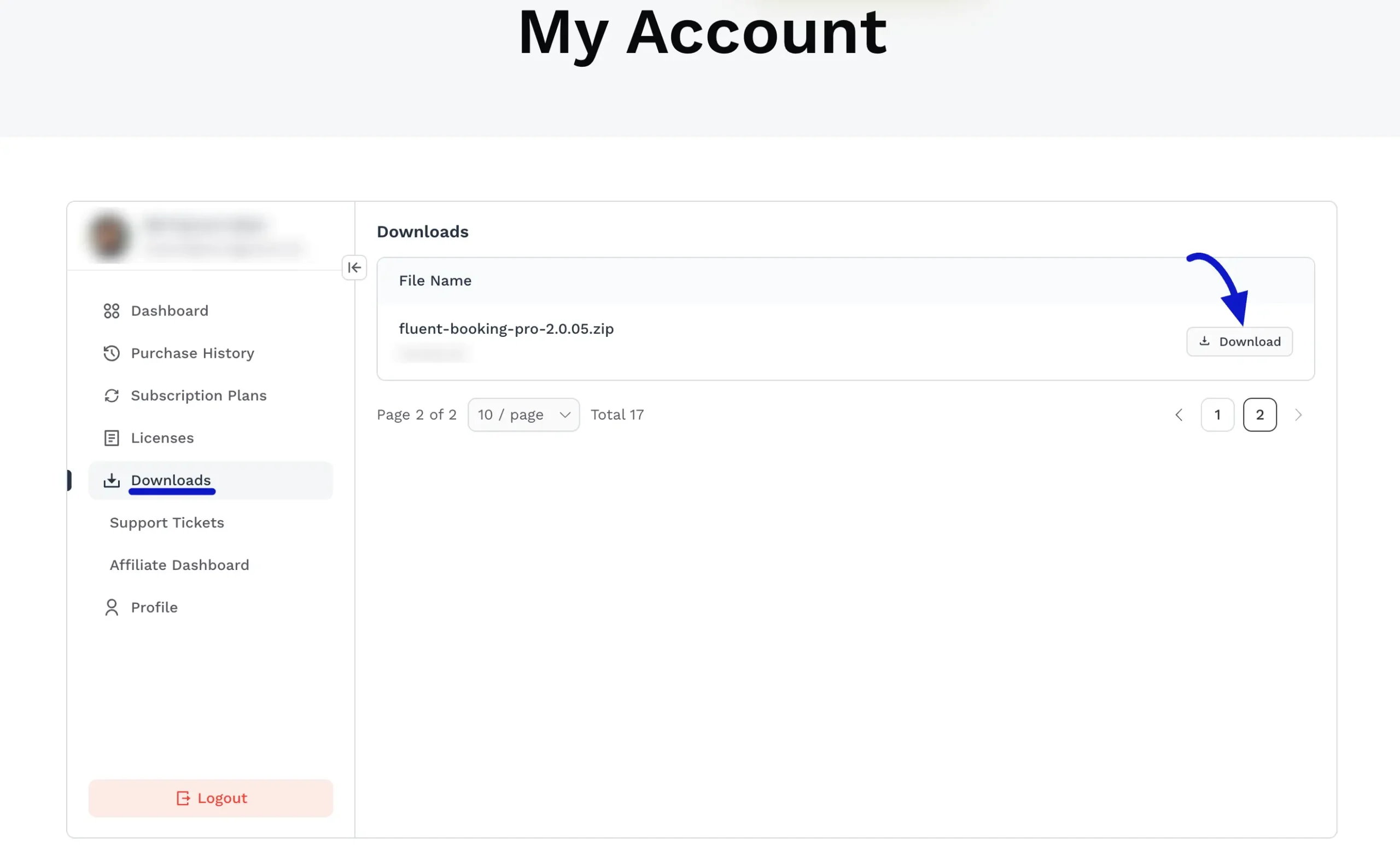Viewport: 1400px width, 856px height.
Task: Select page 2 pagination button
Action: (x=1259, y=415)
